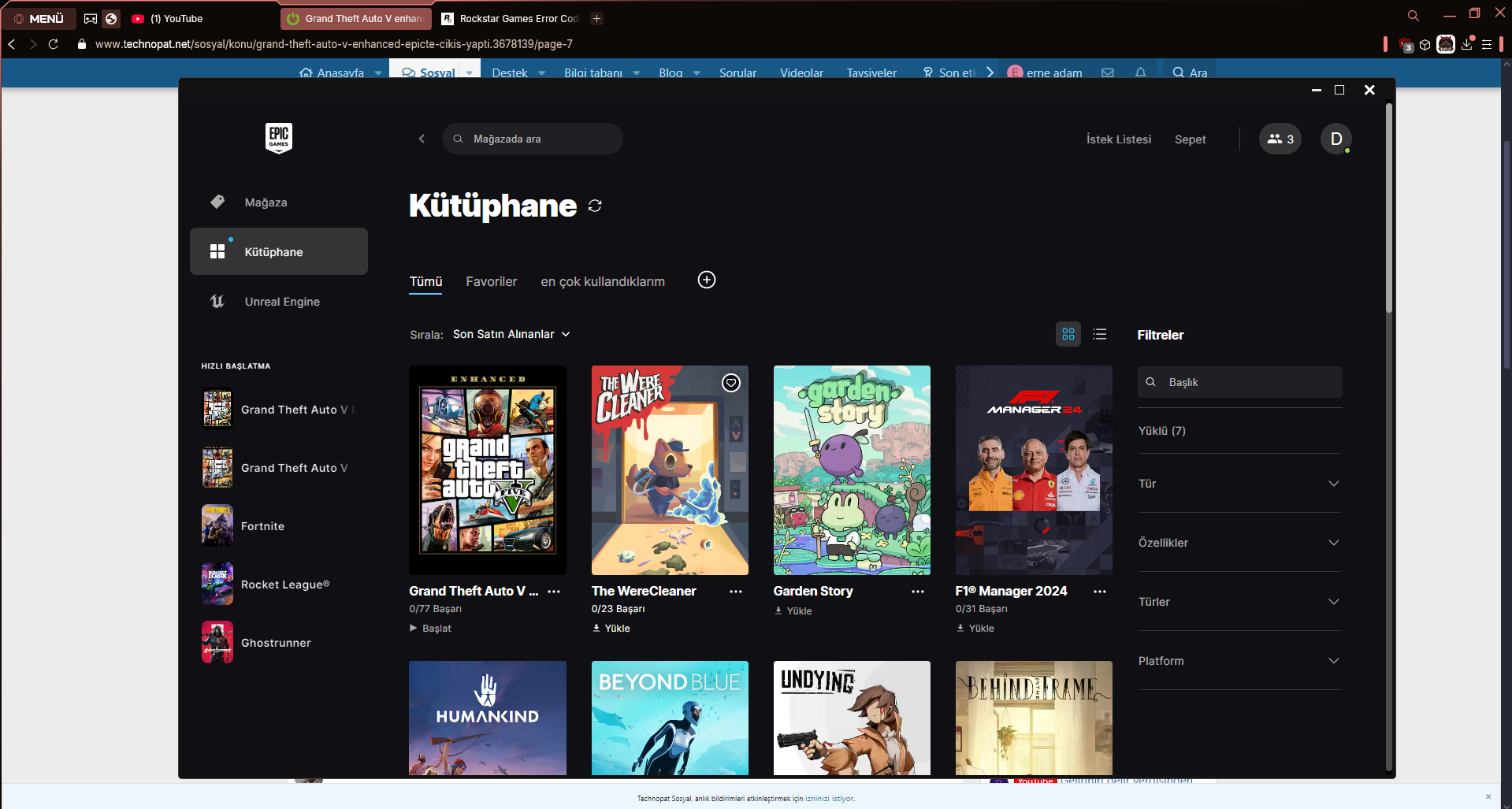This screenshot has width=1512, height=809.
Task: Launch Ghostrunner from quick launch
Action: (280, 643)
